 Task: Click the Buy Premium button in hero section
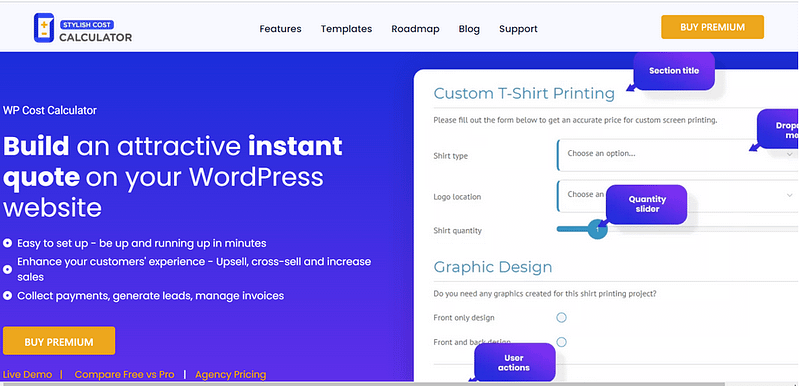click(x=59, y=341)
